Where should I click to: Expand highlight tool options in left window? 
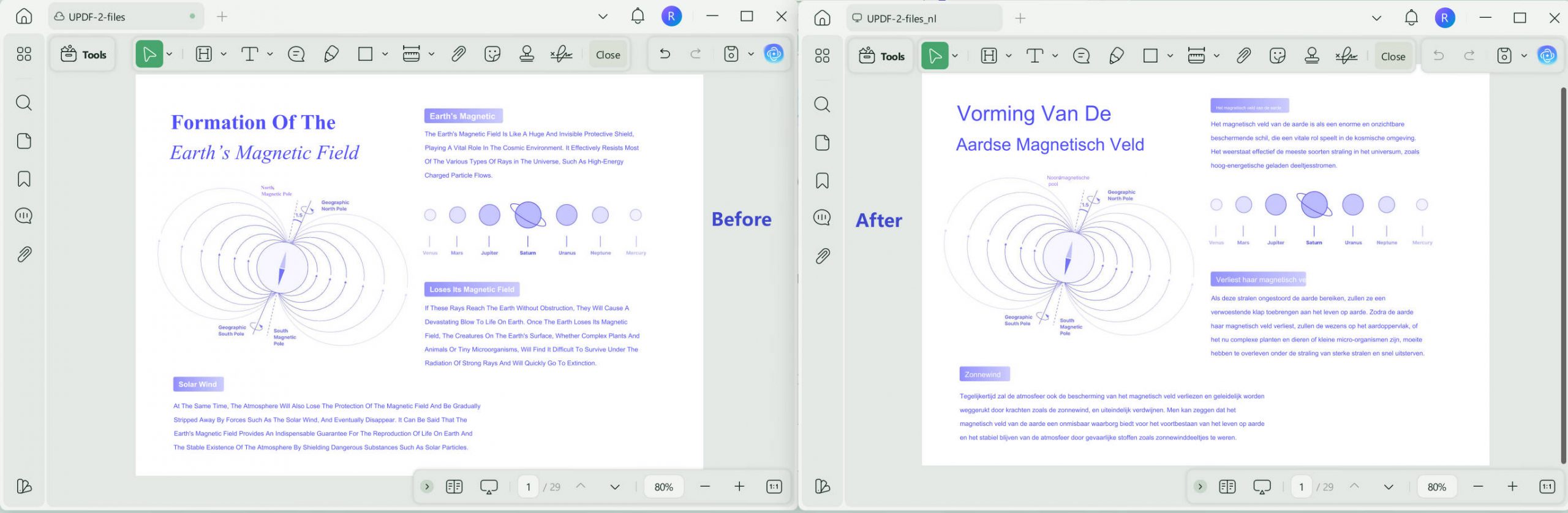(x=224, y=55)
